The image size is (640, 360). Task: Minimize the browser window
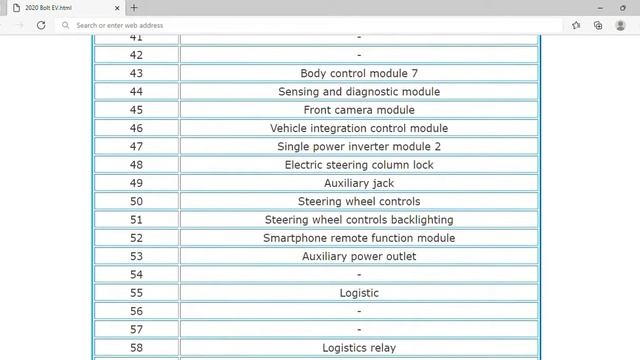(600, 8)
